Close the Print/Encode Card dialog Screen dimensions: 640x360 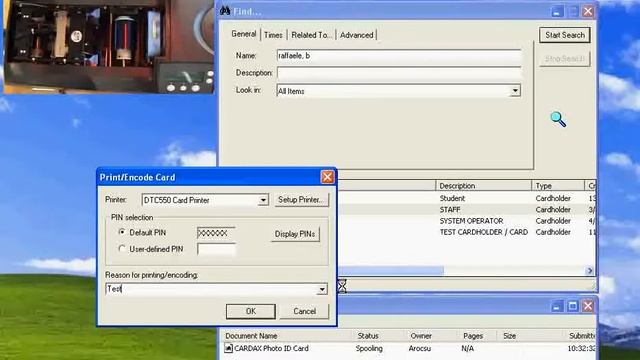(327, 177)
